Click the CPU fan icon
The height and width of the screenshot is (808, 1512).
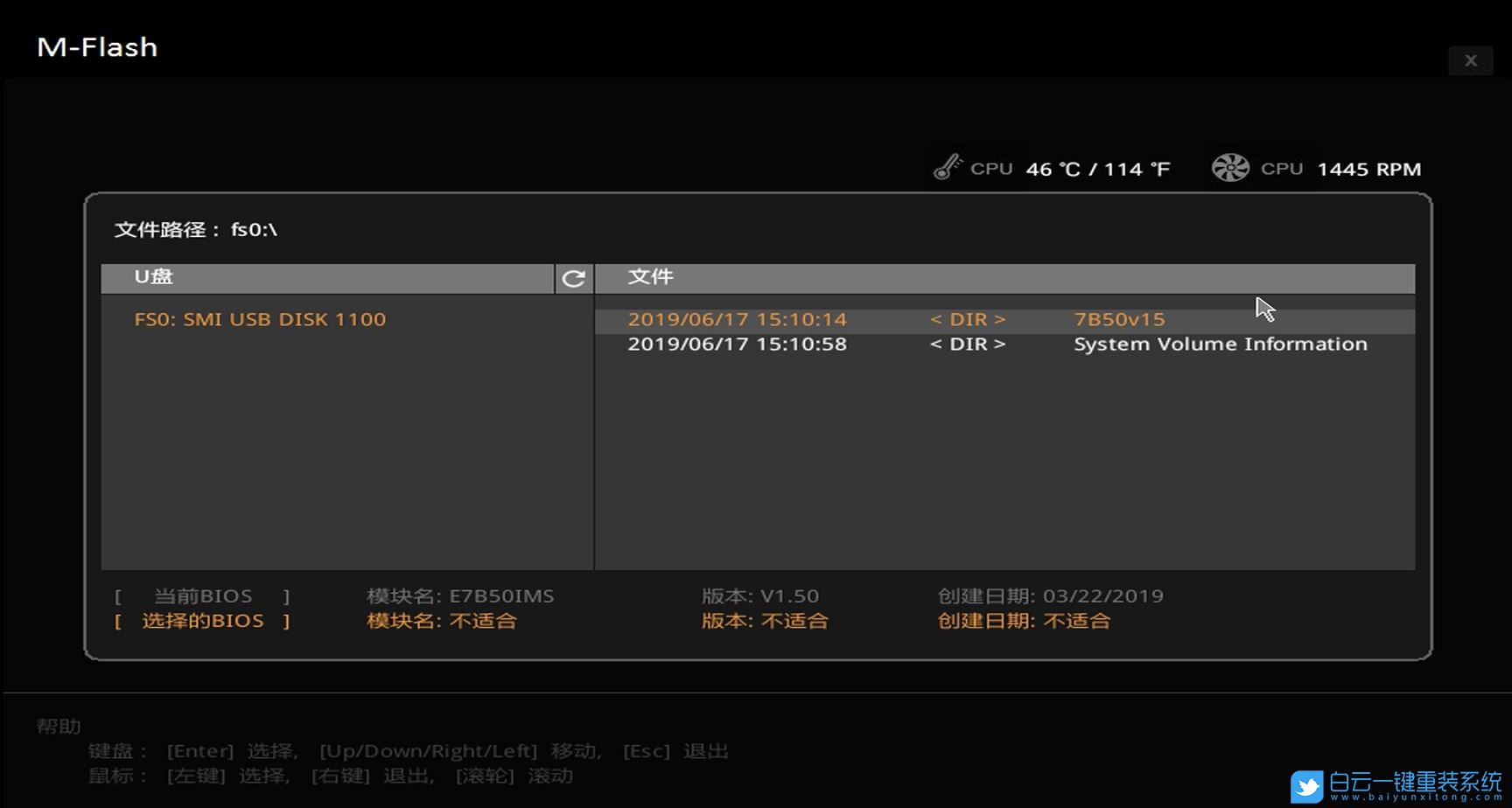(1229, 167)
